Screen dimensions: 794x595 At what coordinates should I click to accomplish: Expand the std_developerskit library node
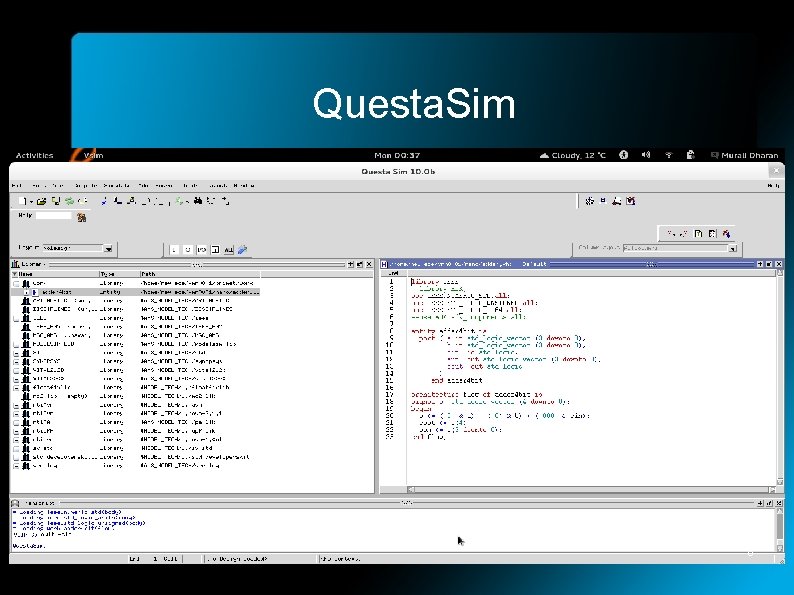coord(16,457)
